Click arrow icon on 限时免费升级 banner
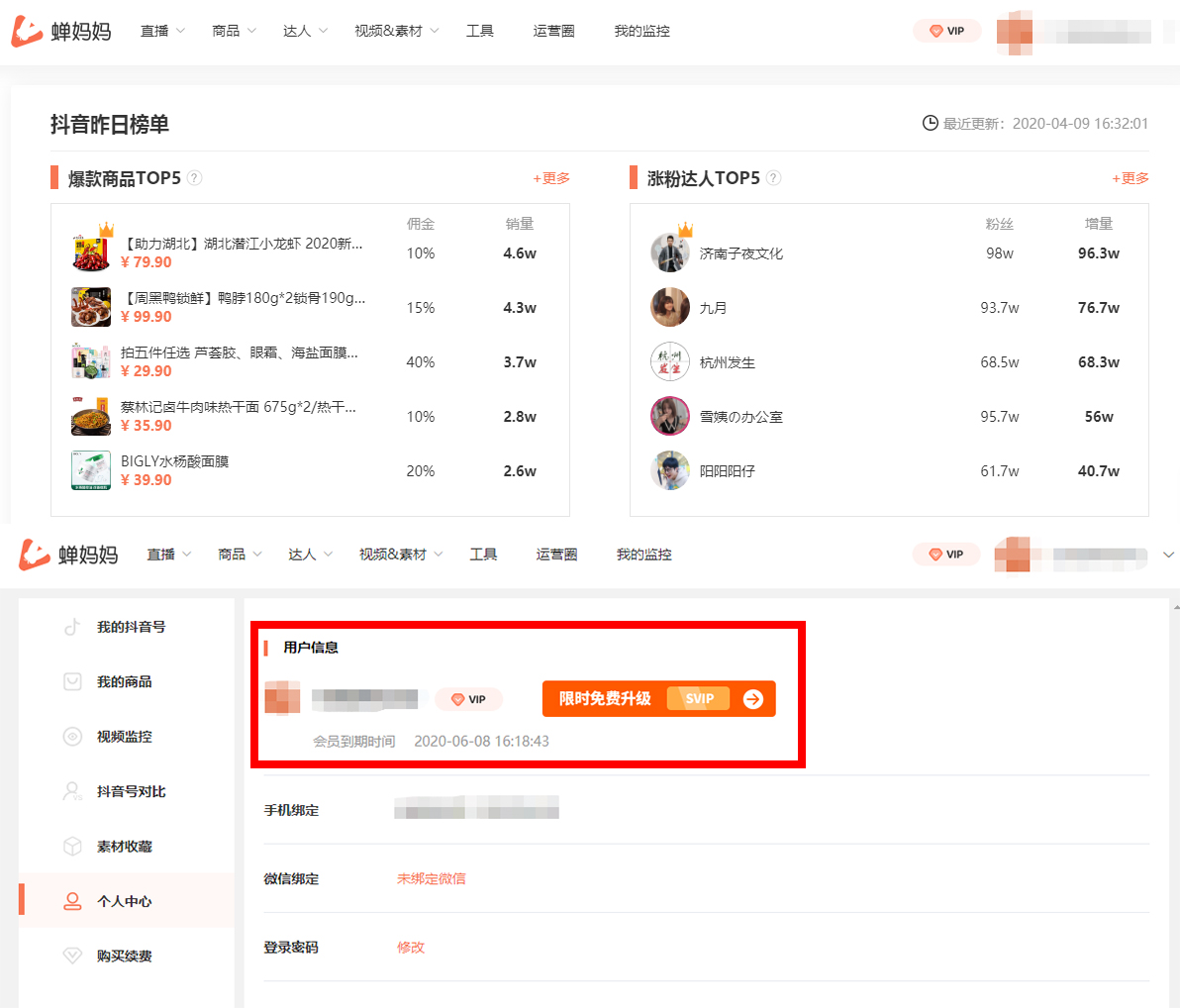 coord(753,699)
